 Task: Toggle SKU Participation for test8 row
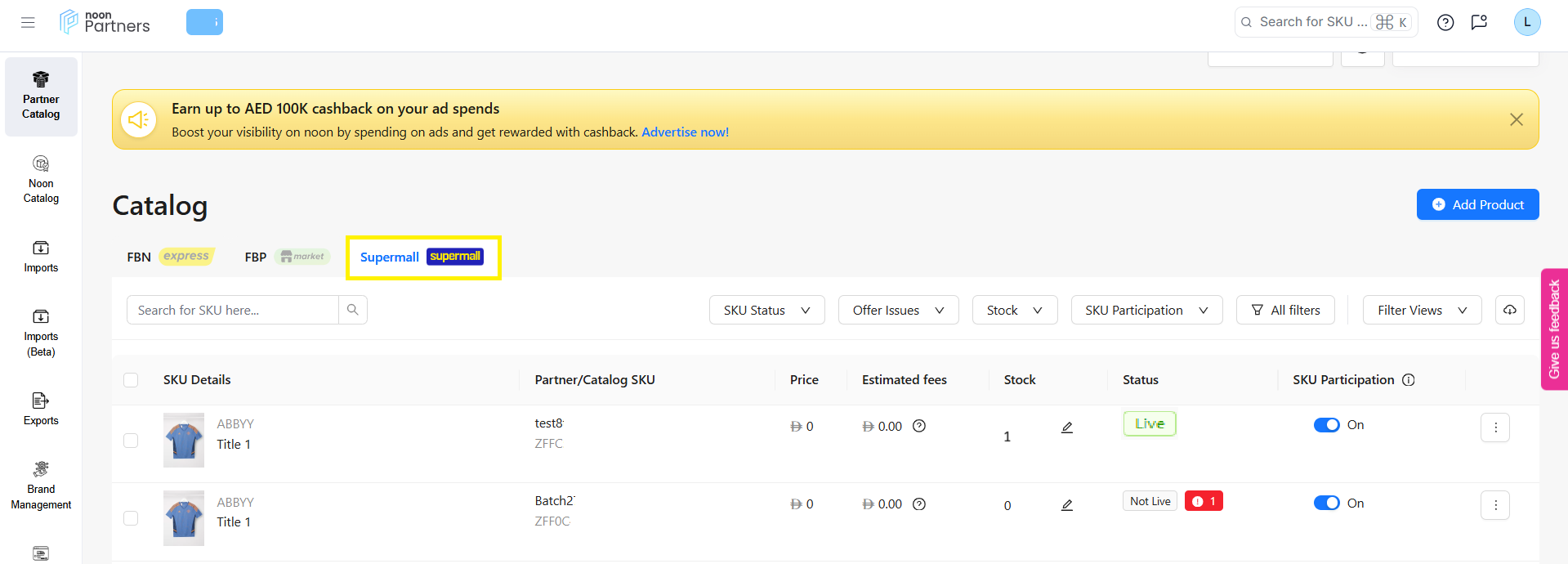coord(1327,425)
